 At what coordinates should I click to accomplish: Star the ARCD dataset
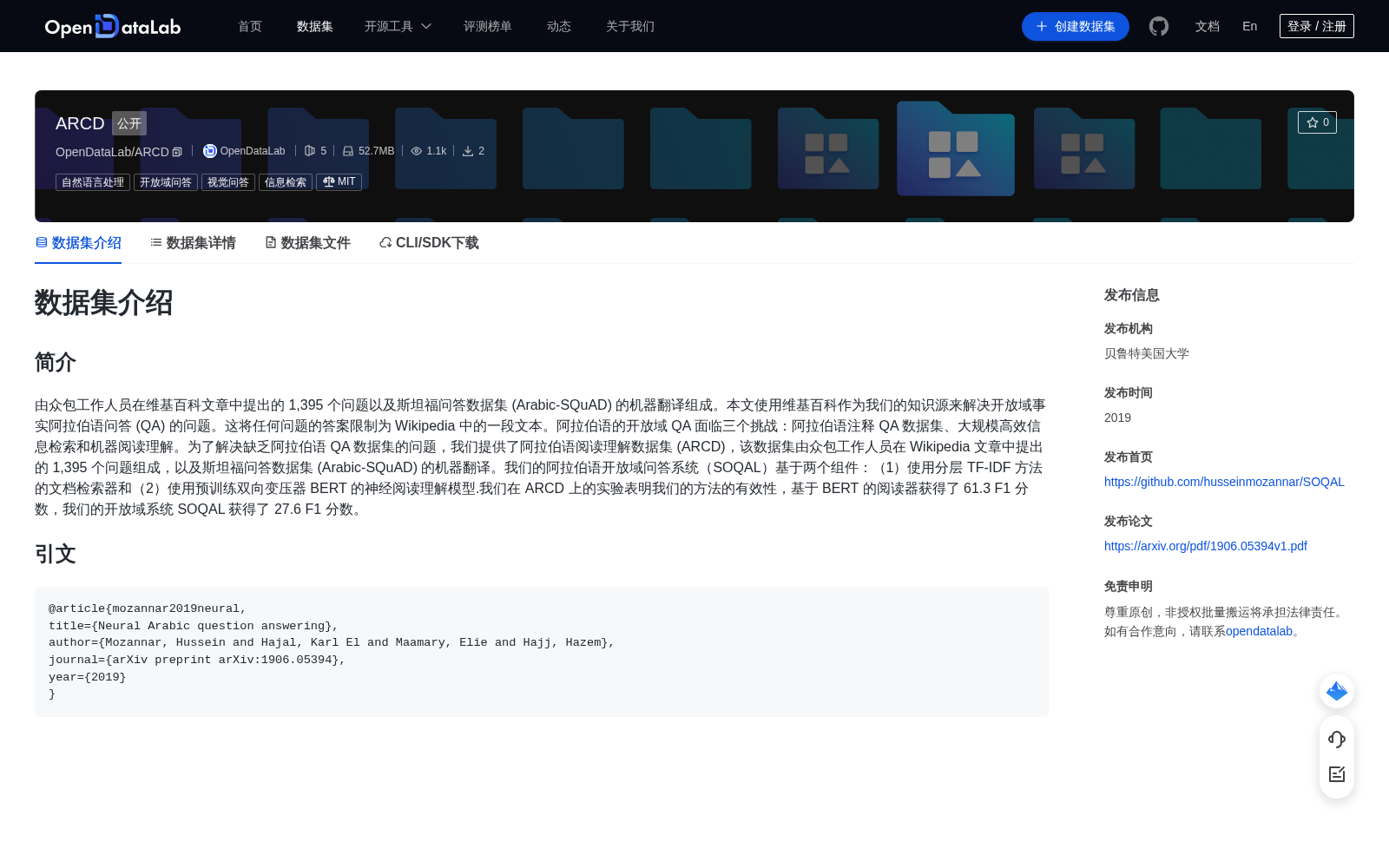1317,122
